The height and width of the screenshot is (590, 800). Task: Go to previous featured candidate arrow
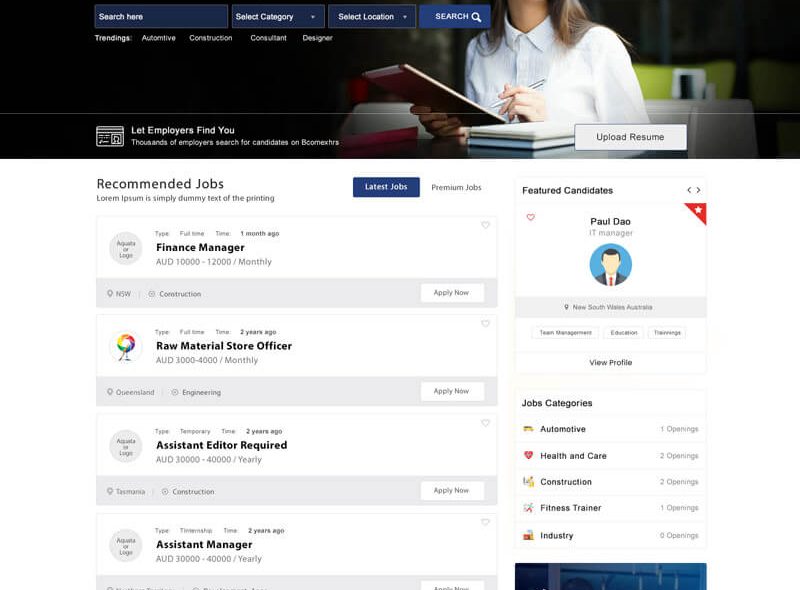tap(688, 190)
